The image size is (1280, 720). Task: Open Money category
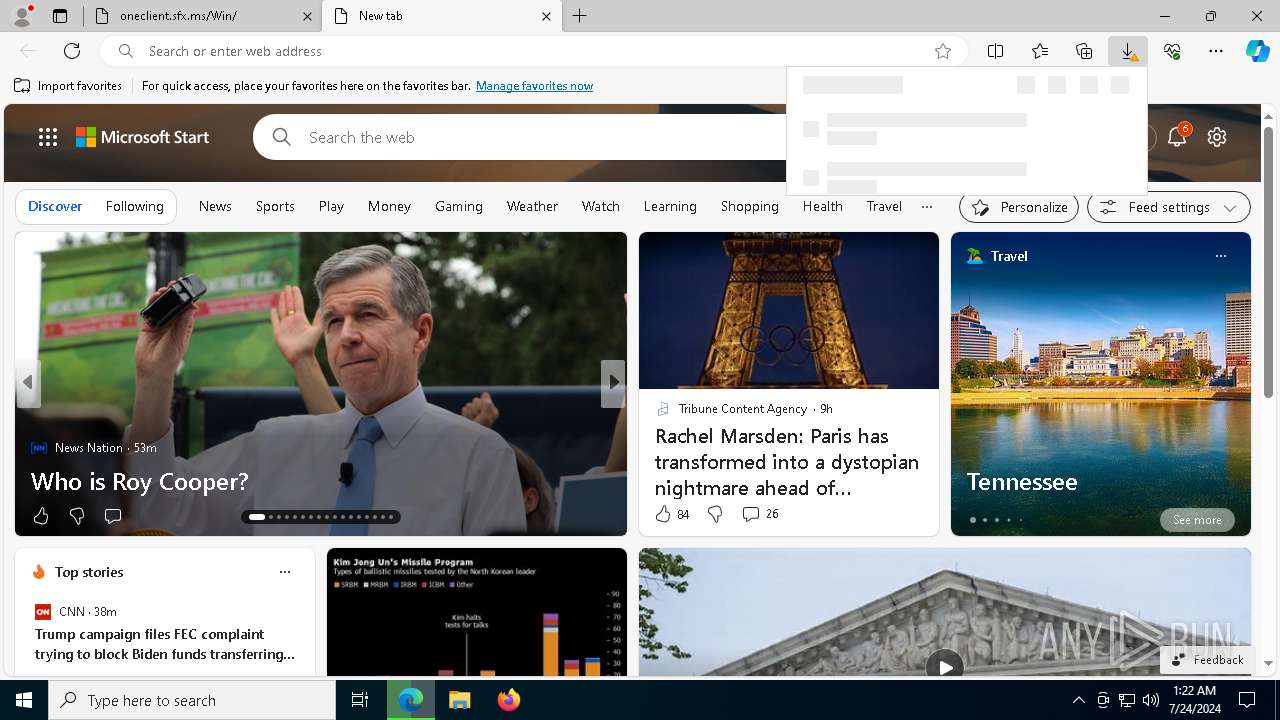[389, 206]
